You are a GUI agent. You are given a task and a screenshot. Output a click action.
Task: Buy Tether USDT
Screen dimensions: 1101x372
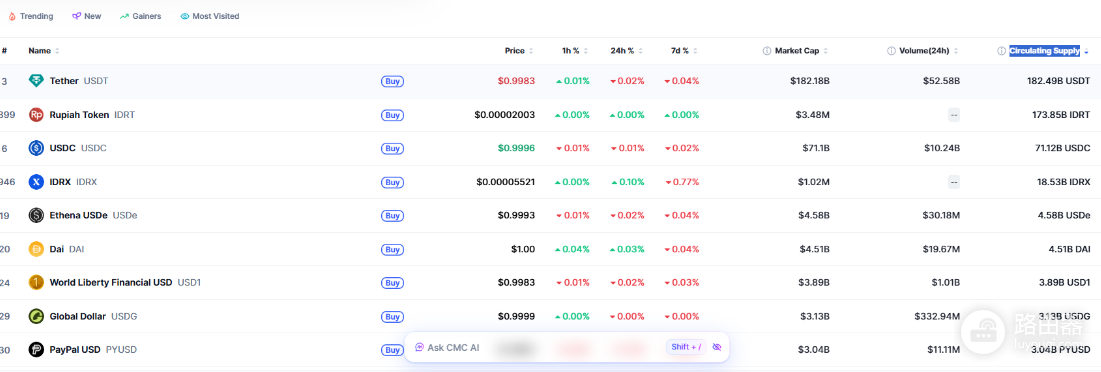[x=393, y=81]
